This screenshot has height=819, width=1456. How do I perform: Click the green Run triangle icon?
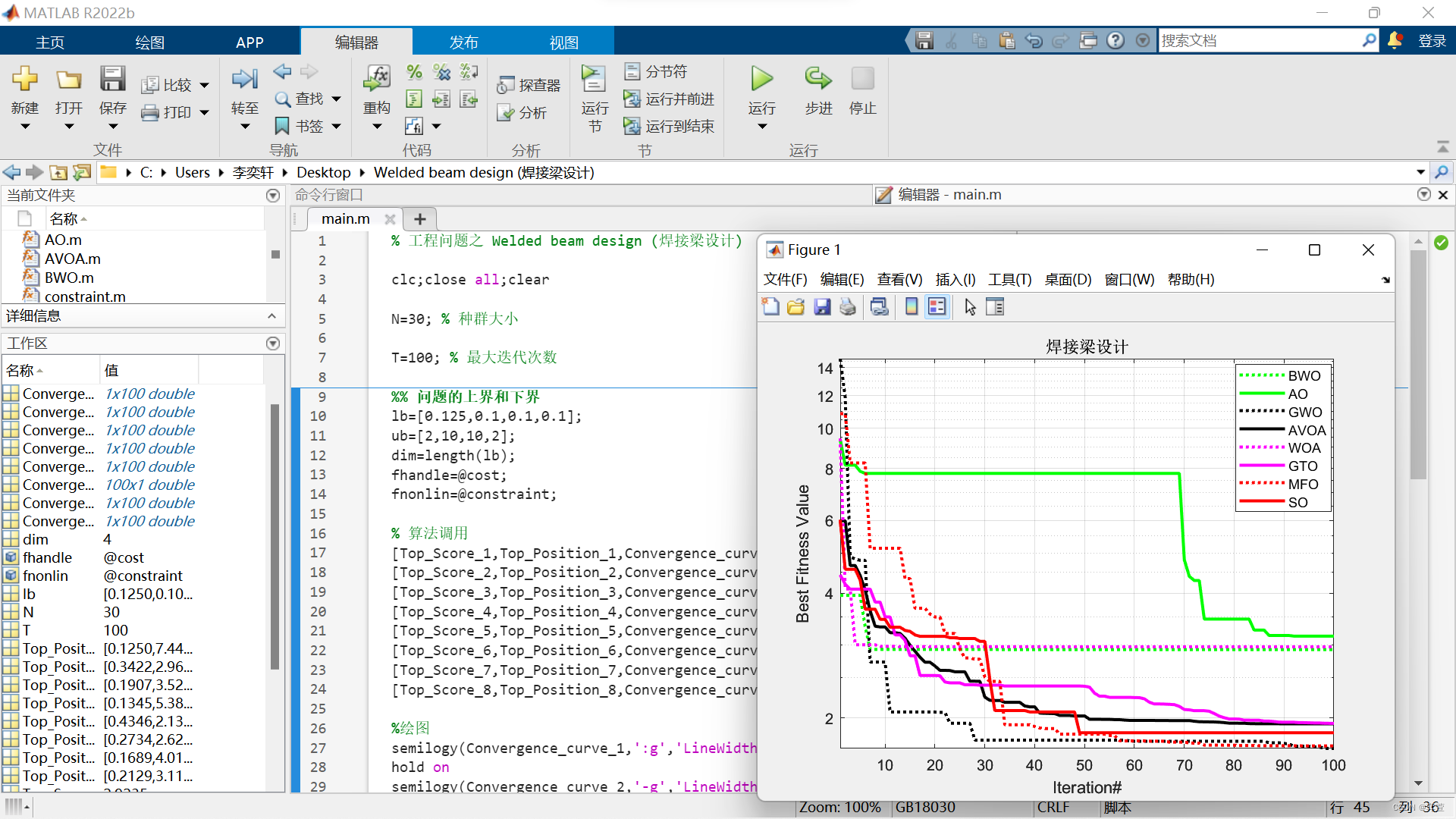tap(761, 79)
